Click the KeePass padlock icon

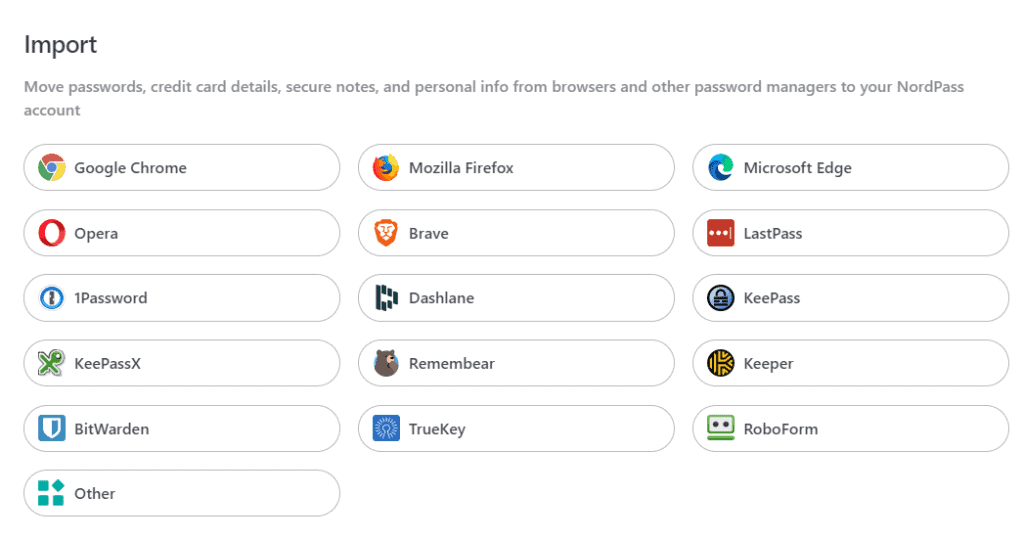[721, 298]
